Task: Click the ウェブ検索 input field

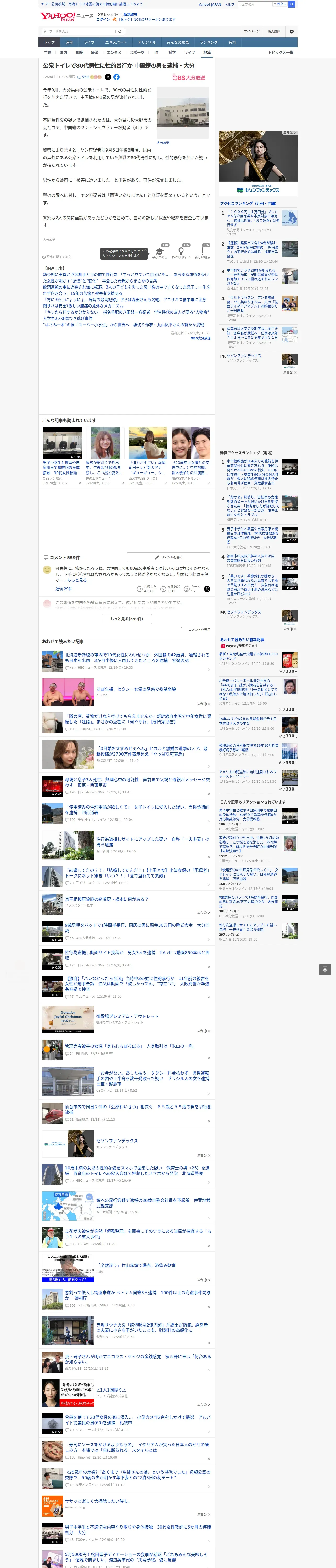Action: 255,4
